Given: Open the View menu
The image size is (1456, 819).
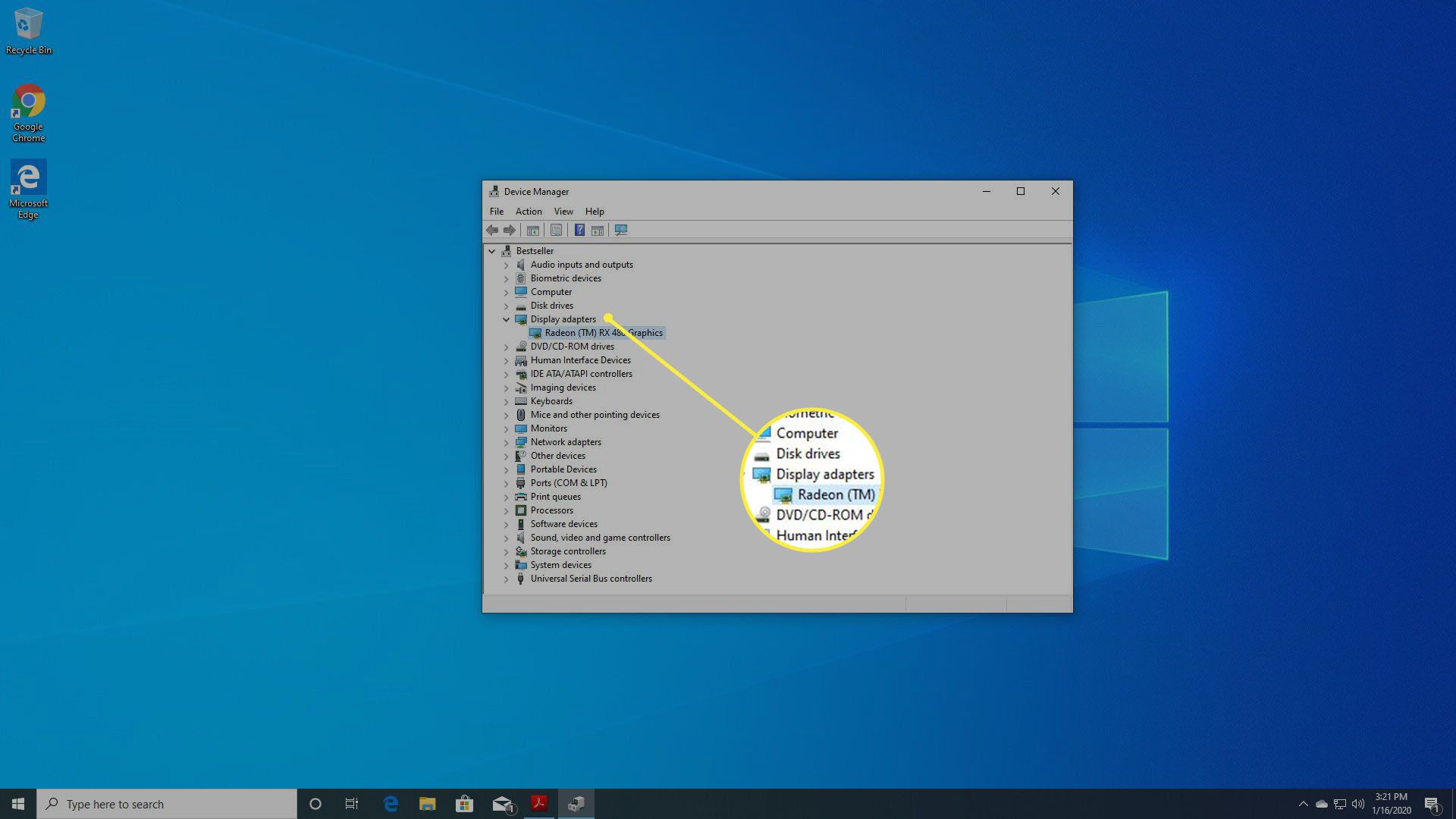Looking at the screenshot, I should coord(563,212).
